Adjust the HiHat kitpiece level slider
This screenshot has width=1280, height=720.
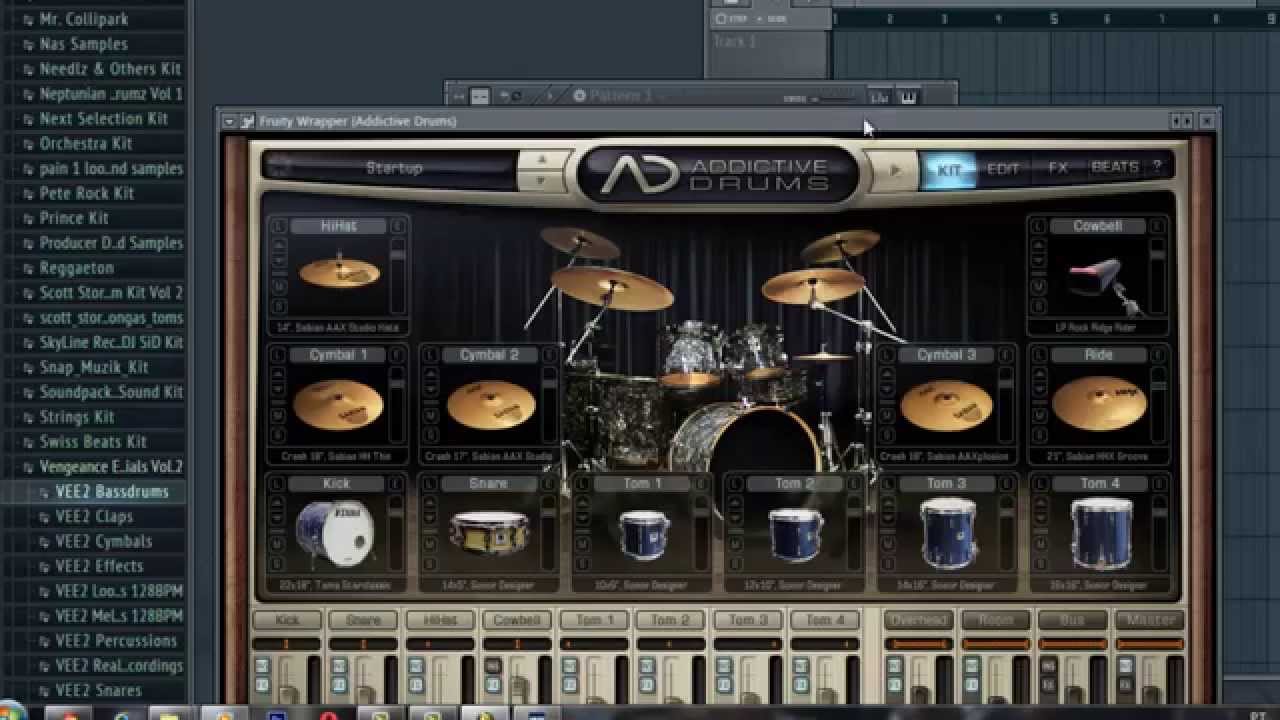point(398,275)
